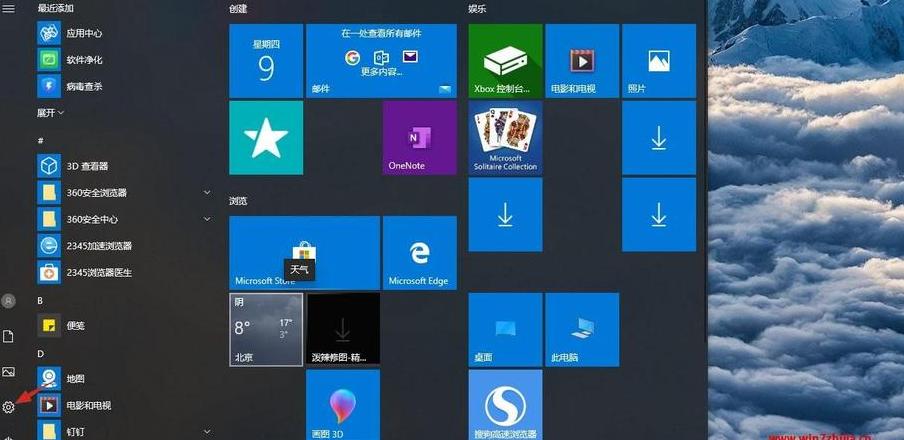
Task: Open the 邮件 mail tile
Action: 381,61
